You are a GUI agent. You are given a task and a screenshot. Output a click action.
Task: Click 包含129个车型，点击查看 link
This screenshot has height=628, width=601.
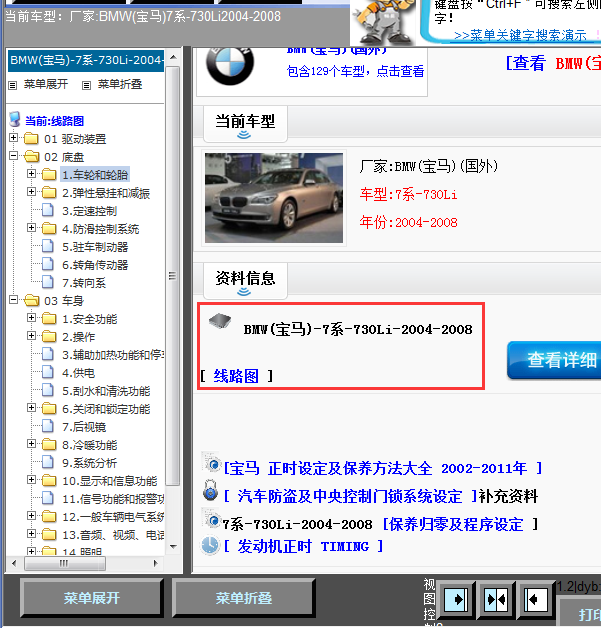click(x=355, y=71)
